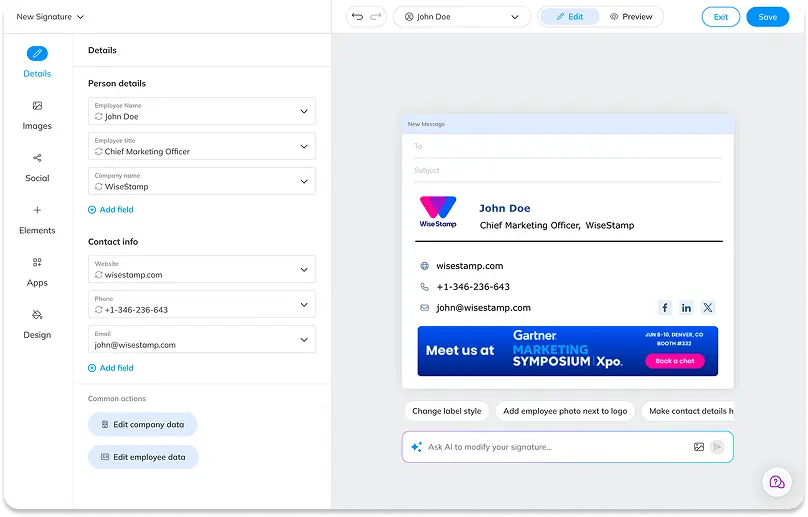Expand the Employee title field dropdown
Viewport: 808px width, 517px height.
coord(304,146)
